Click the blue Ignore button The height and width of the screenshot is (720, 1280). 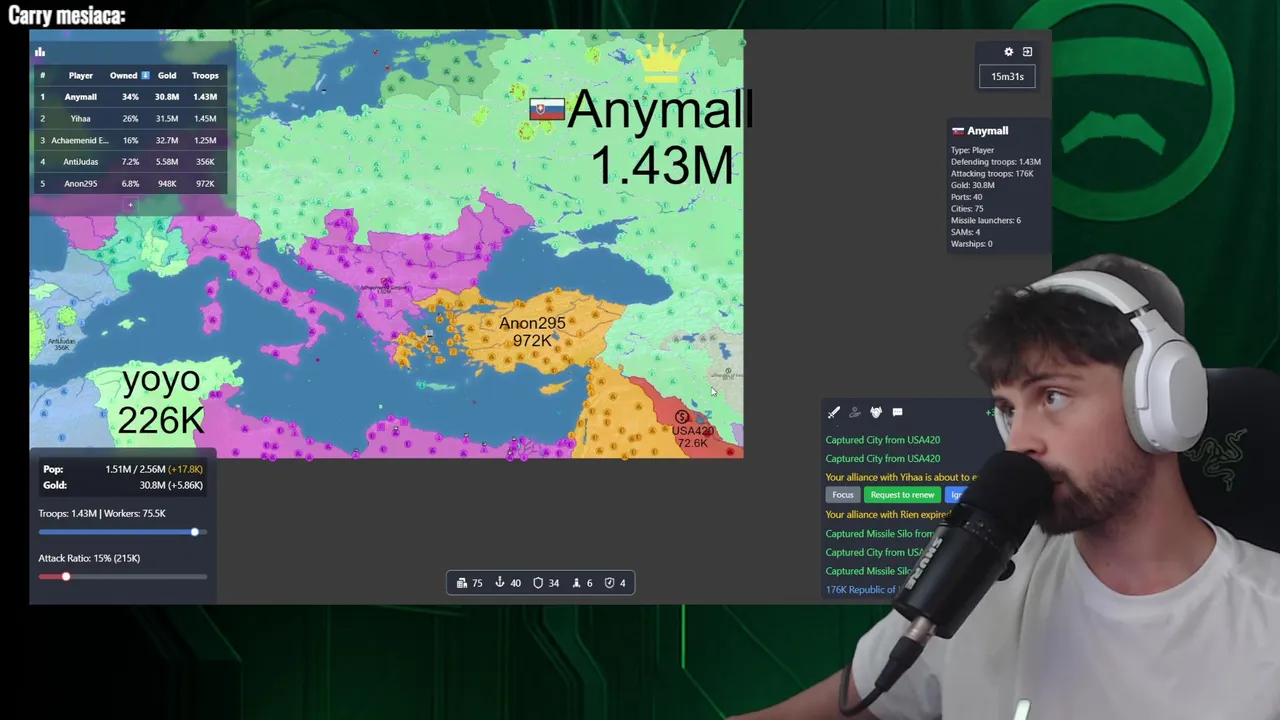tap(956, 495)
